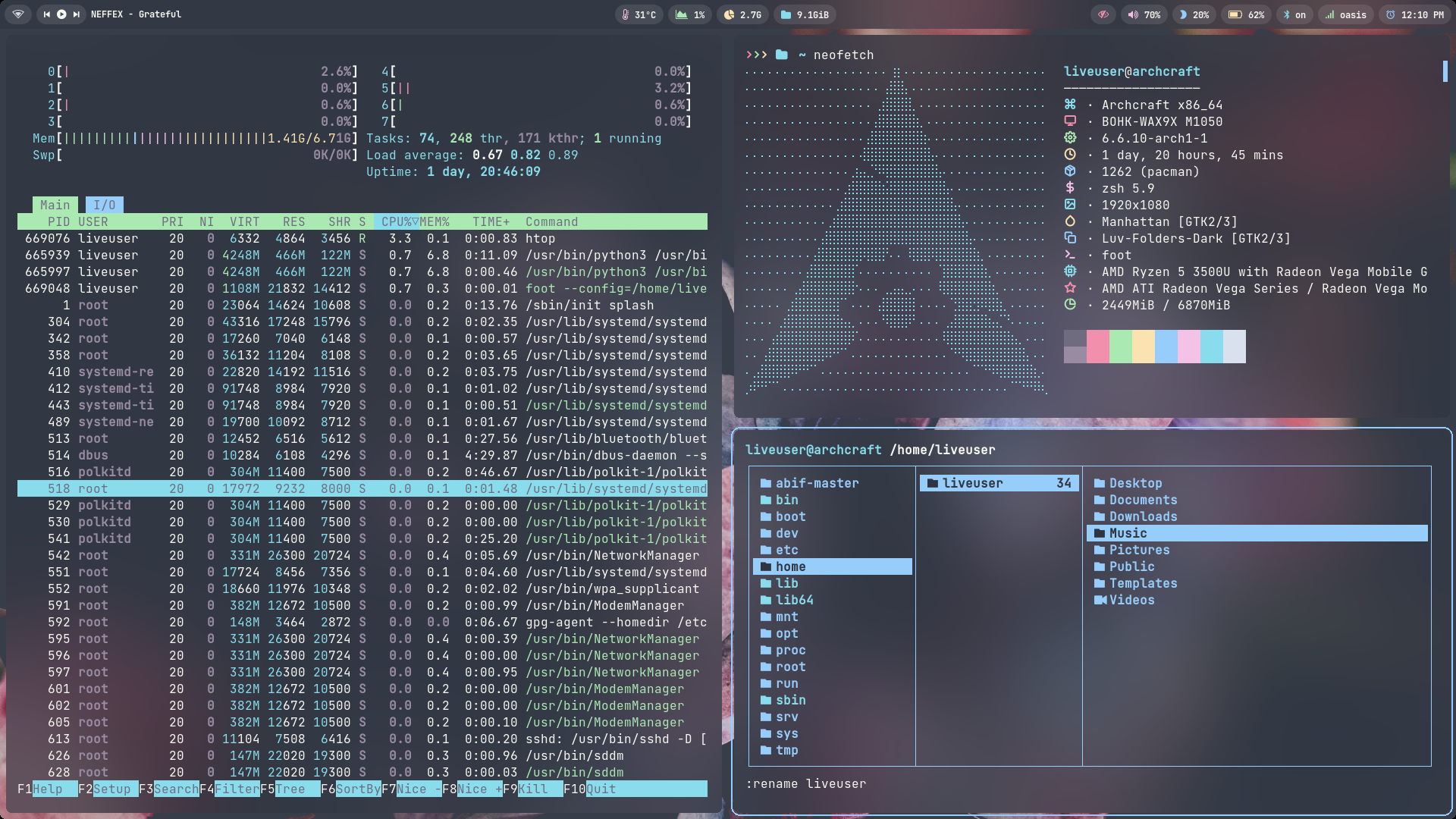Click the 9.1GiB disk usage folder icon
This screenshot has height=819, width=1456.
[786, 14]
